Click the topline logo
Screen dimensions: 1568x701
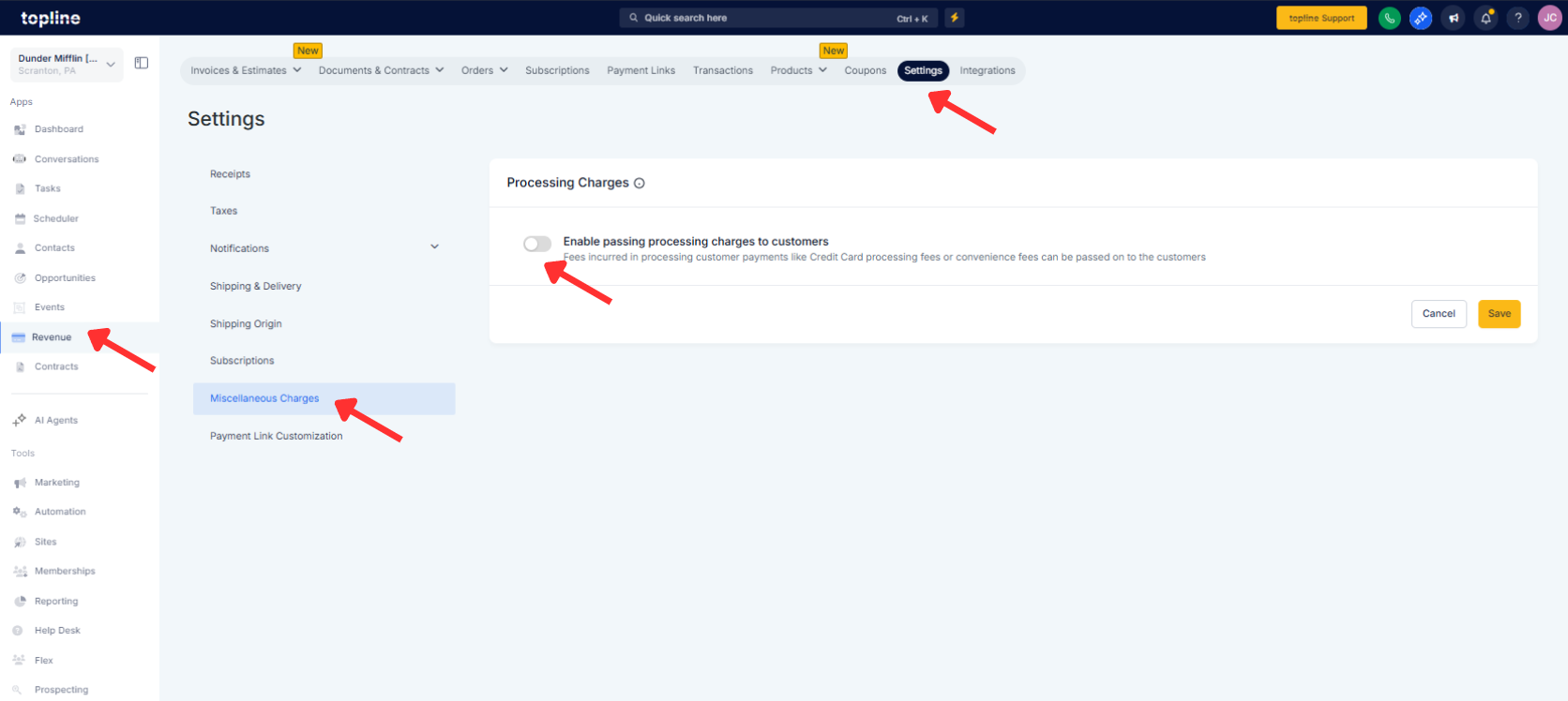click(x=51, y=18)
